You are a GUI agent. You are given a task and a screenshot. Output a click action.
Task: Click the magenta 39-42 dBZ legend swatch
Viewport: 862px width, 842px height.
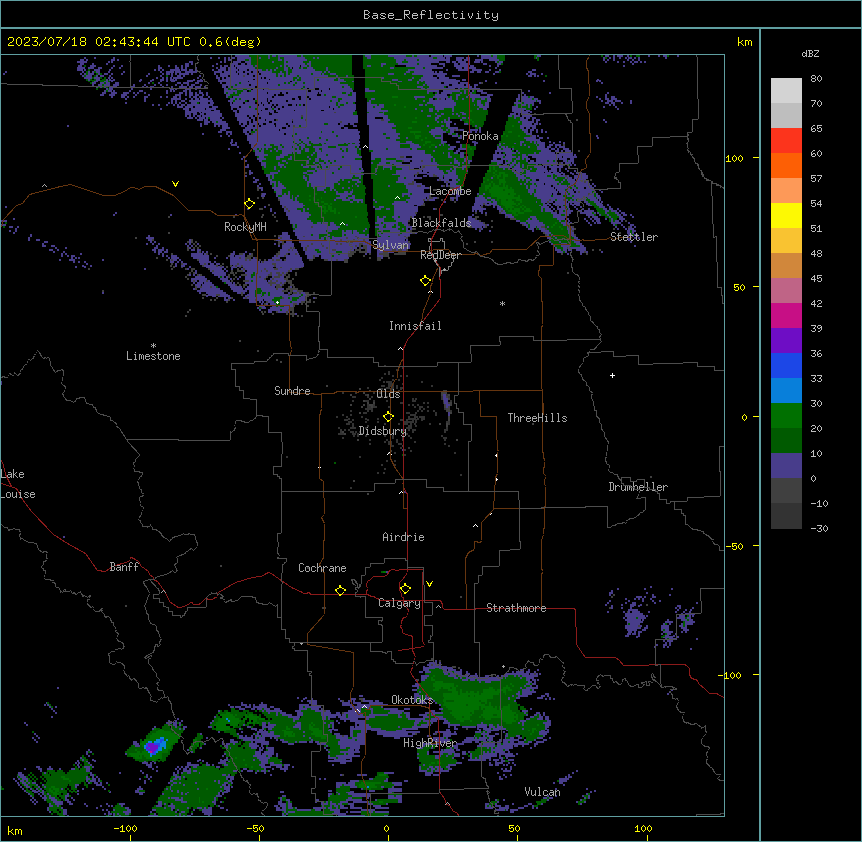786,315
